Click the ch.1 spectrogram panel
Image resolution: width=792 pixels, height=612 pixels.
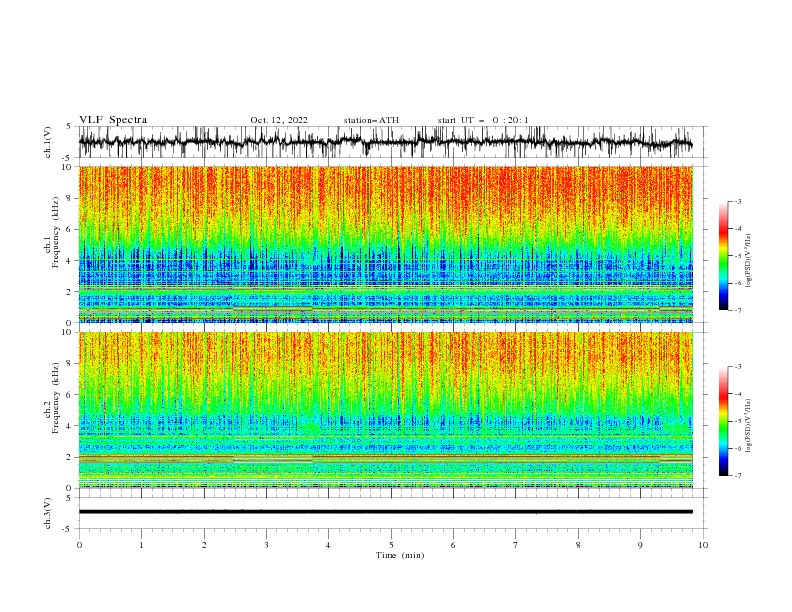click(385, 244)
